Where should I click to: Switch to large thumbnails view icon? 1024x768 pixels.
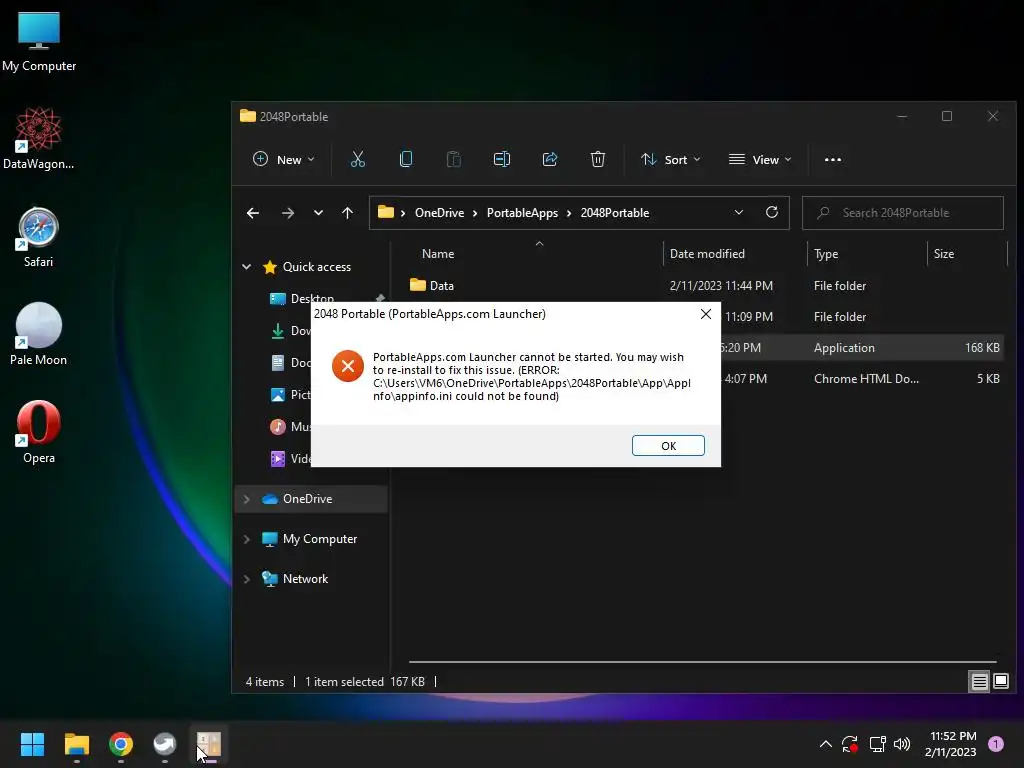[1001, 682]
